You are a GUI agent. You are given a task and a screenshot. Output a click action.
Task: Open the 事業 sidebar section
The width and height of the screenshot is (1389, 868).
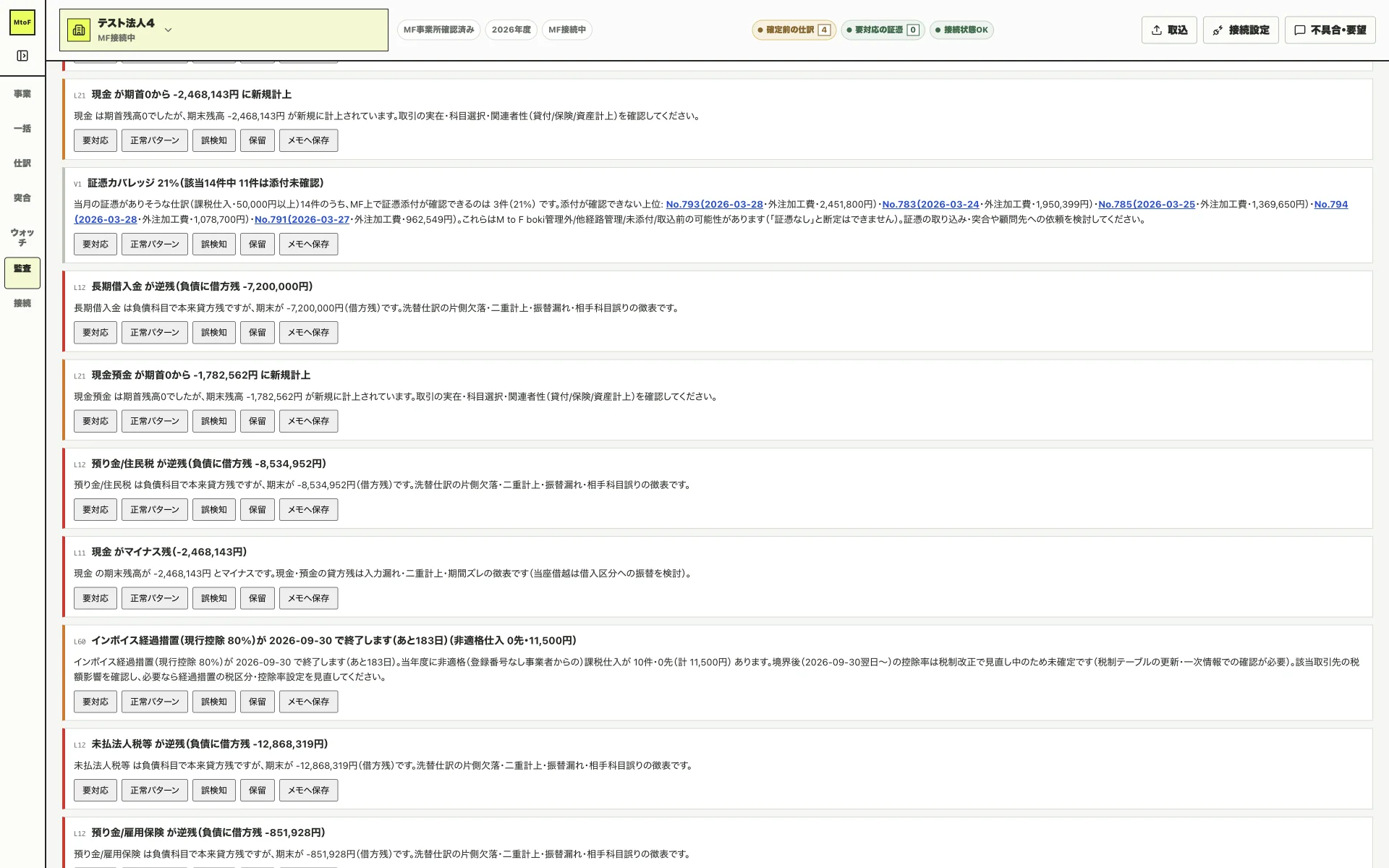(22, 93)
